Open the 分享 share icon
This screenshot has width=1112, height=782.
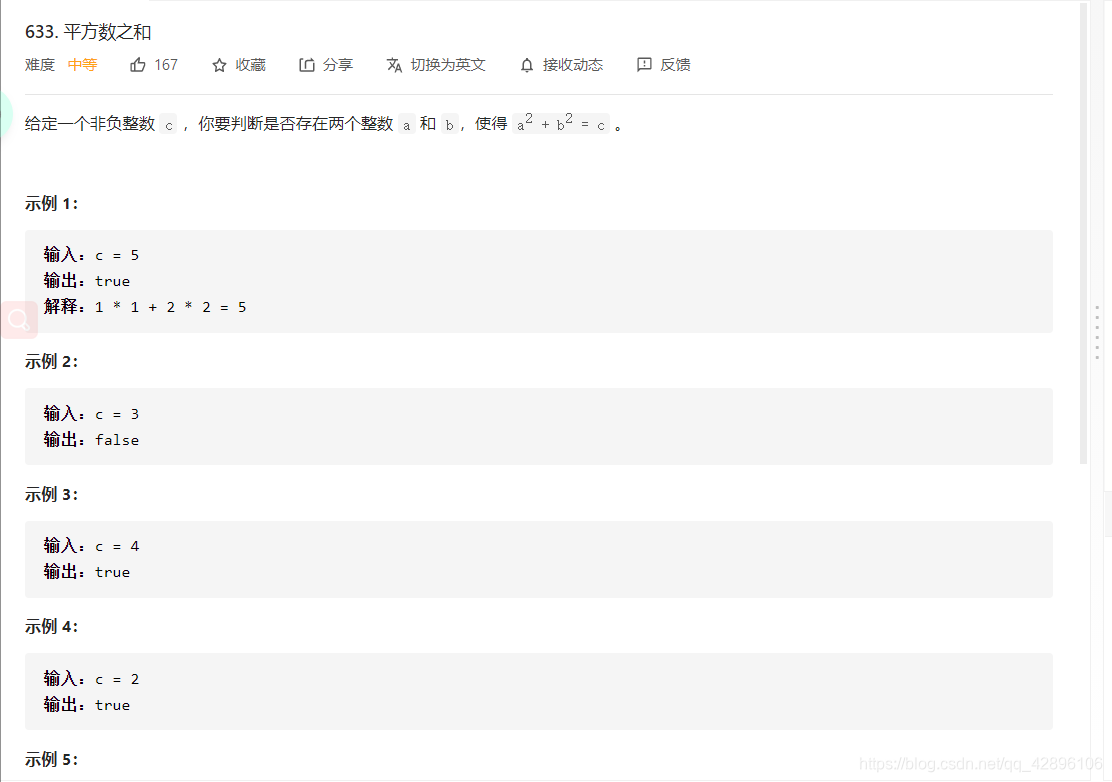coord(307,64)
